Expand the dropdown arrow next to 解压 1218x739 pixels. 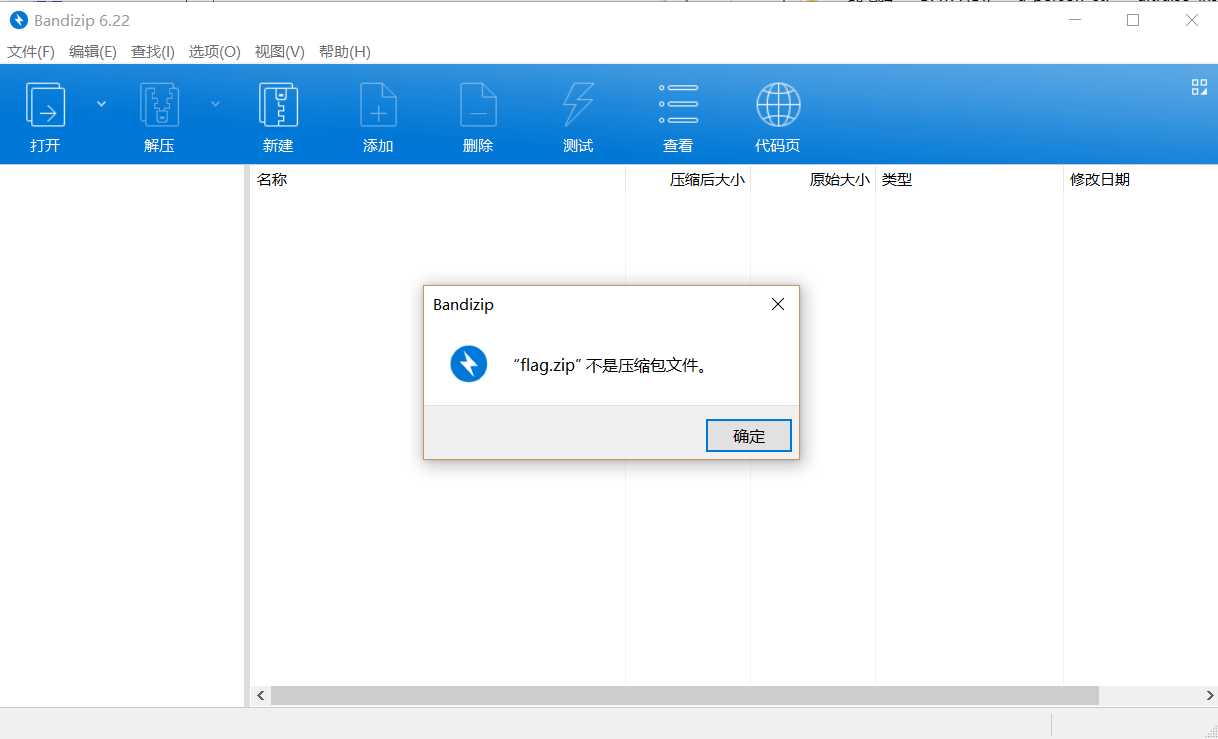pos(215,103)
